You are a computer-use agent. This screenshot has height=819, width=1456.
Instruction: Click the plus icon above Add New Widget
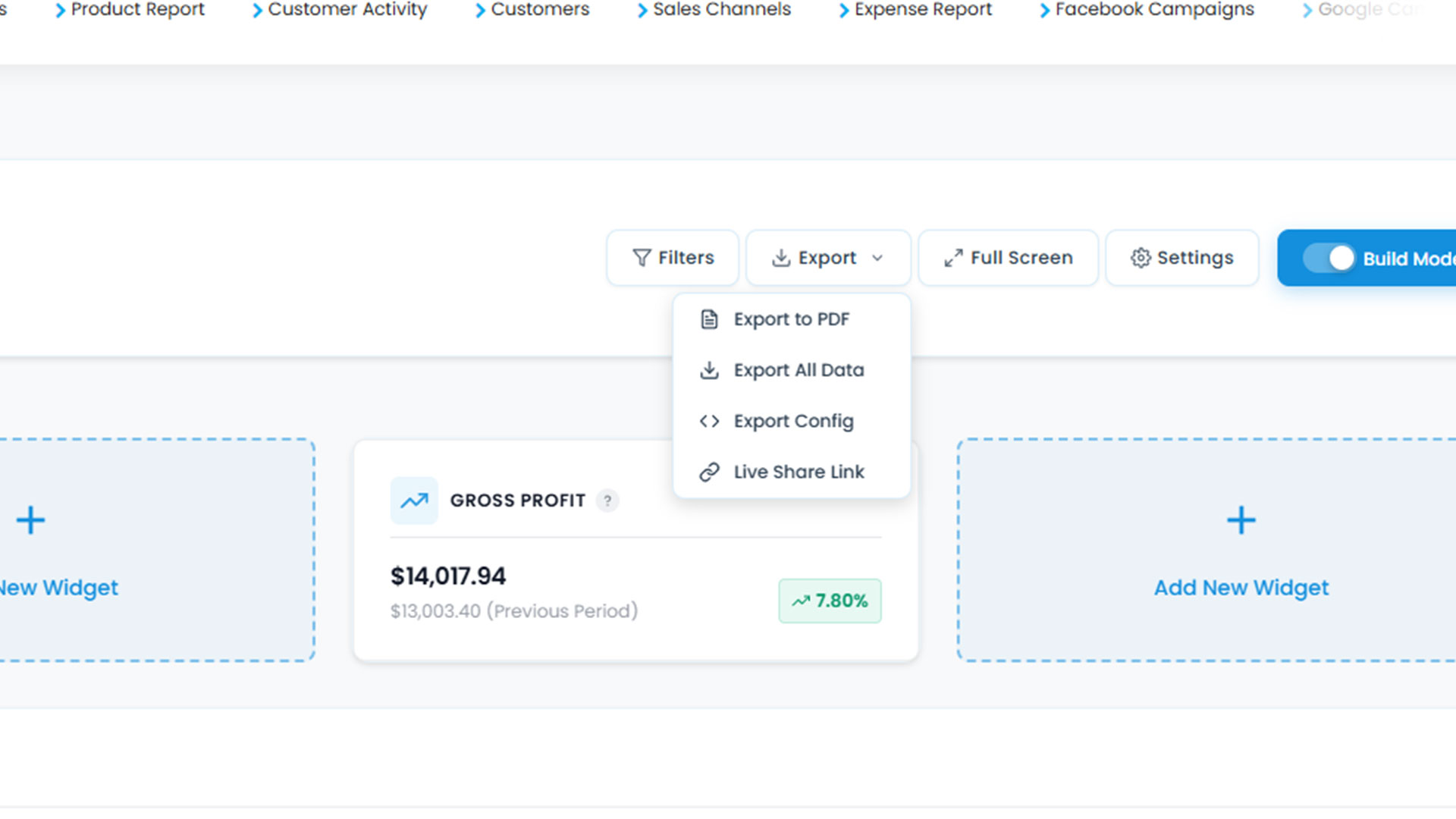pos(1241,520)
